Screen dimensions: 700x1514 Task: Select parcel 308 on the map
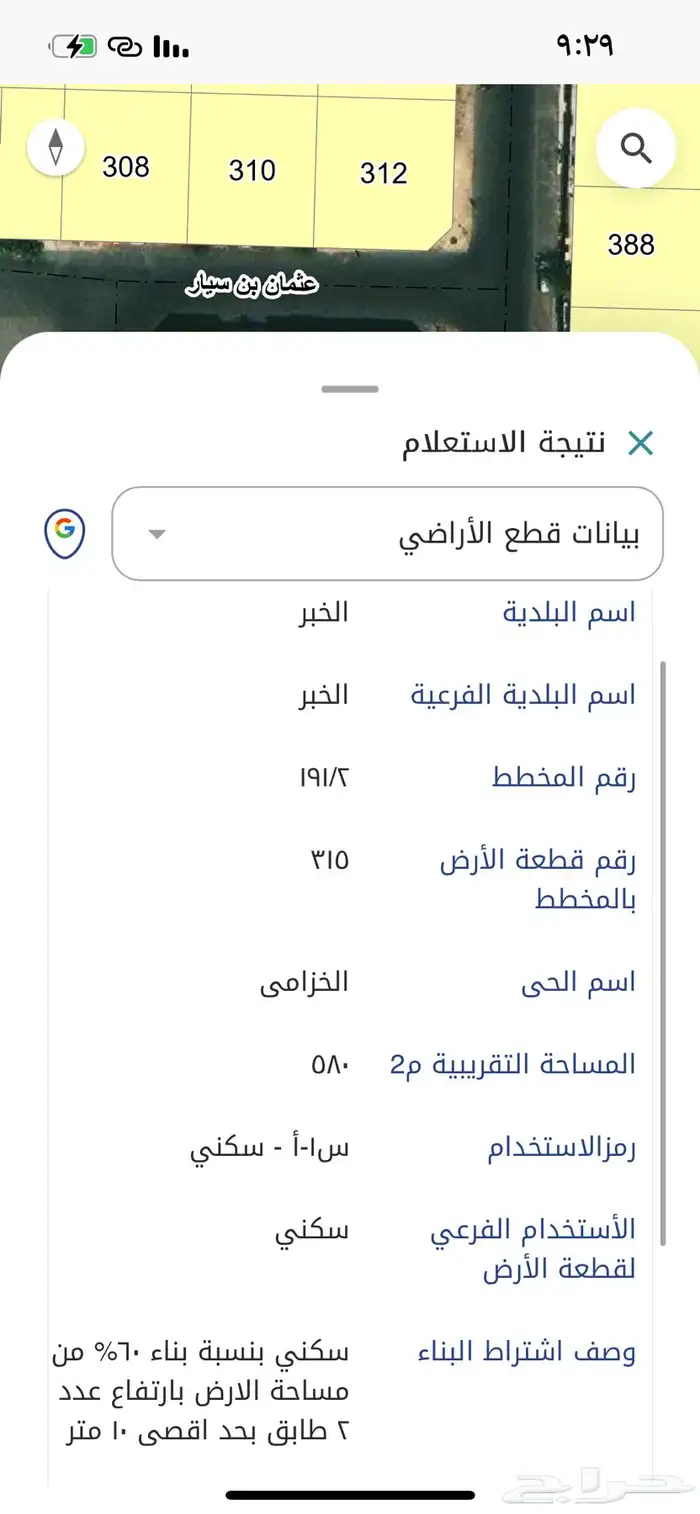126,166
